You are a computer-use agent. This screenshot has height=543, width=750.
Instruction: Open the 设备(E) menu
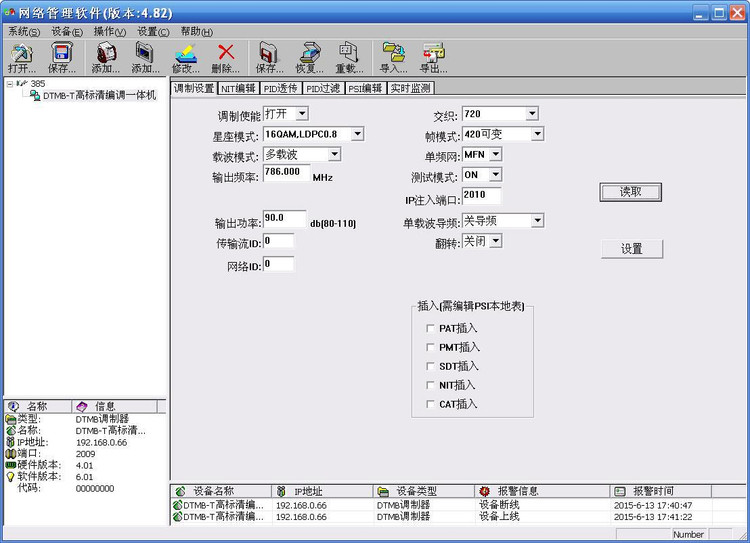[67, 32]
